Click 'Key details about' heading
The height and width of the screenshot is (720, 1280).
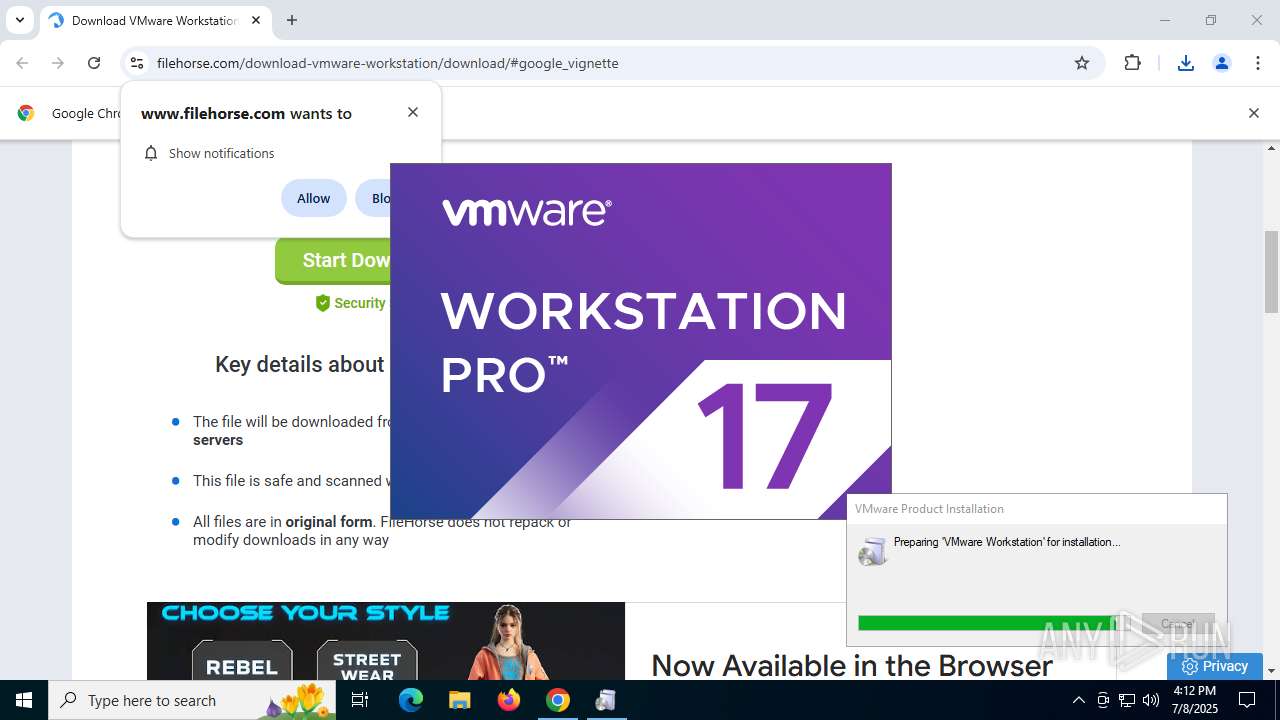[299, 364]
